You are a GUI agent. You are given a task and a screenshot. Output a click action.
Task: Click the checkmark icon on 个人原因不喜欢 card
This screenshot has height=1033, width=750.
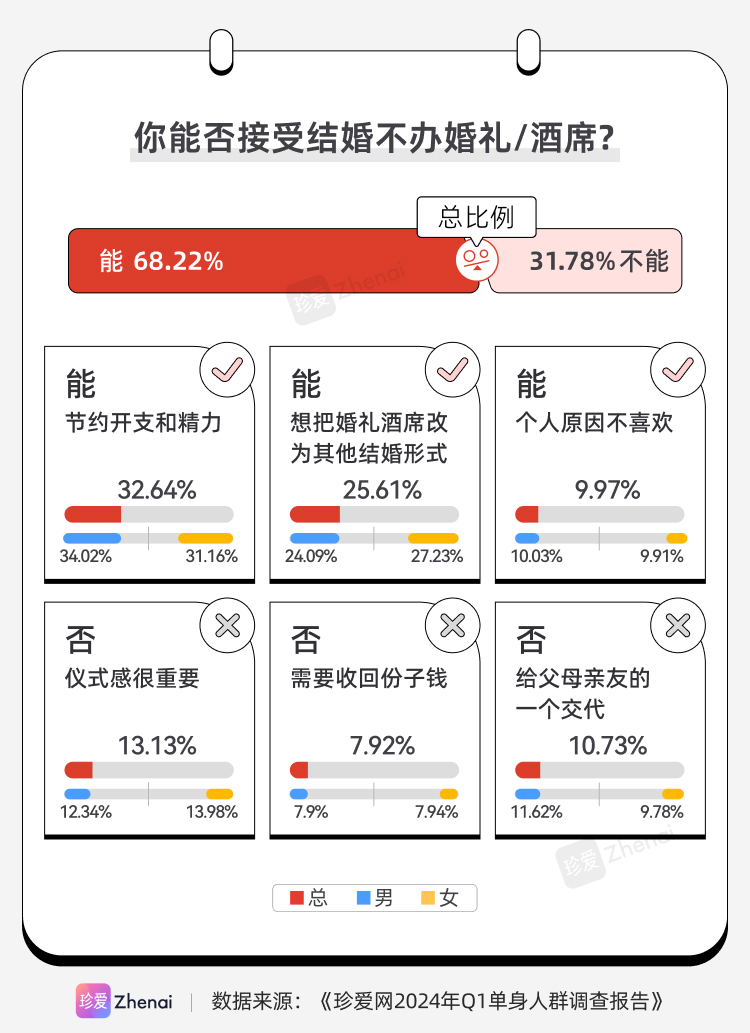pos(678,370)
